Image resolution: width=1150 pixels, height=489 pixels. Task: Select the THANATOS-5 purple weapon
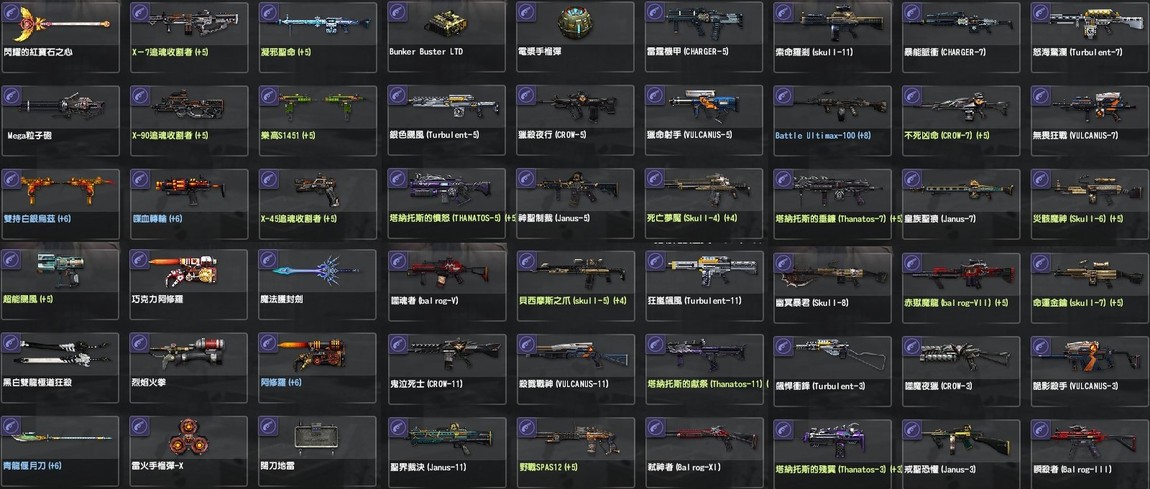[x=447, y=204]
